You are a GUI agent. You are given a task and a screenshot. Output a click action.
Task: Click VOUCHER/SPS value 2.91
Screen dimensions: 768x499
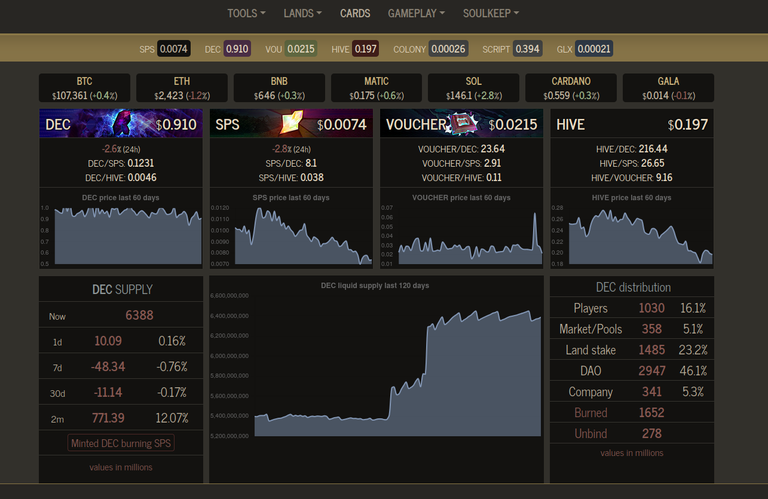point(493,163)
